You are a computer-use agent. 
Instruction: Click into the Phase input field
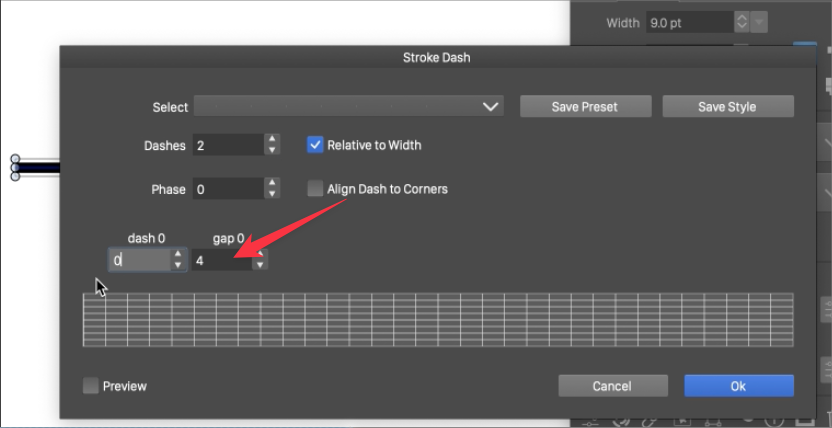[228, 189]
